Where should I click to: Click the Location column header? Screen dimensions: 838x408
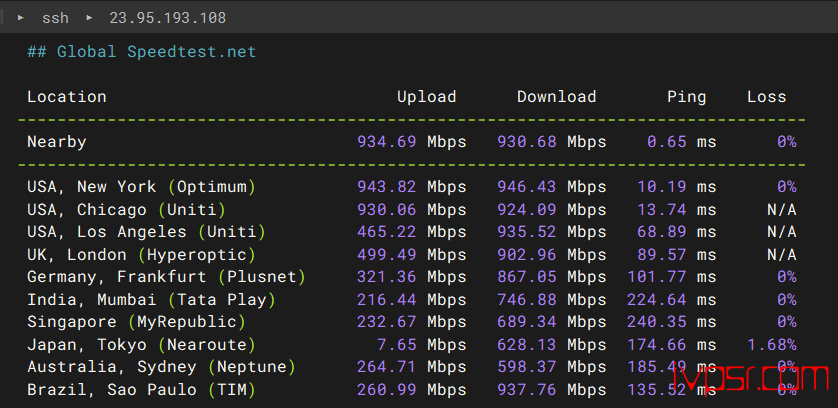(x=66, y=97)
